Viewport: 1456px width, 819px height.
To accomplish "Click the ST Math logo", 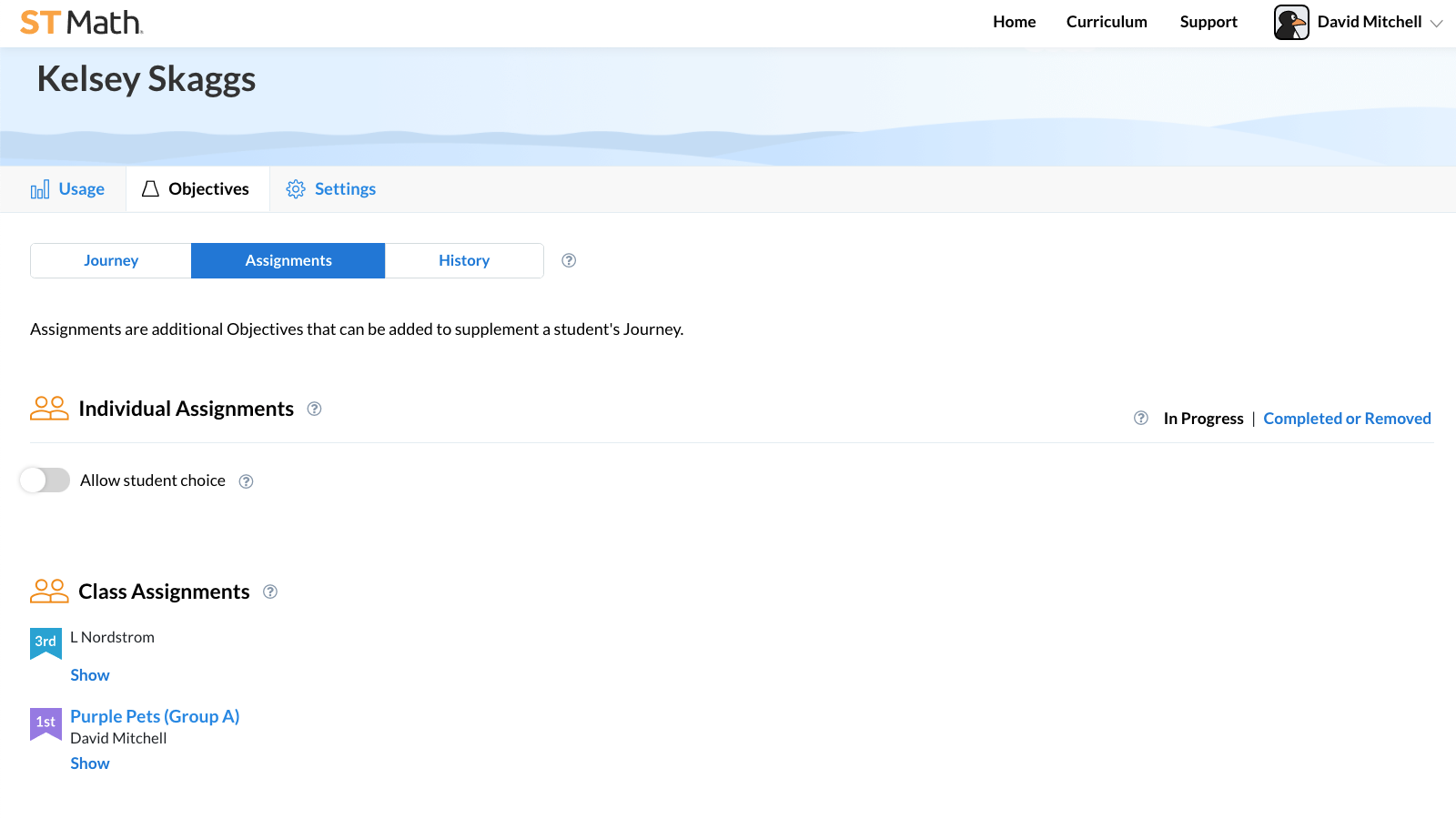I will pos(82,22).
